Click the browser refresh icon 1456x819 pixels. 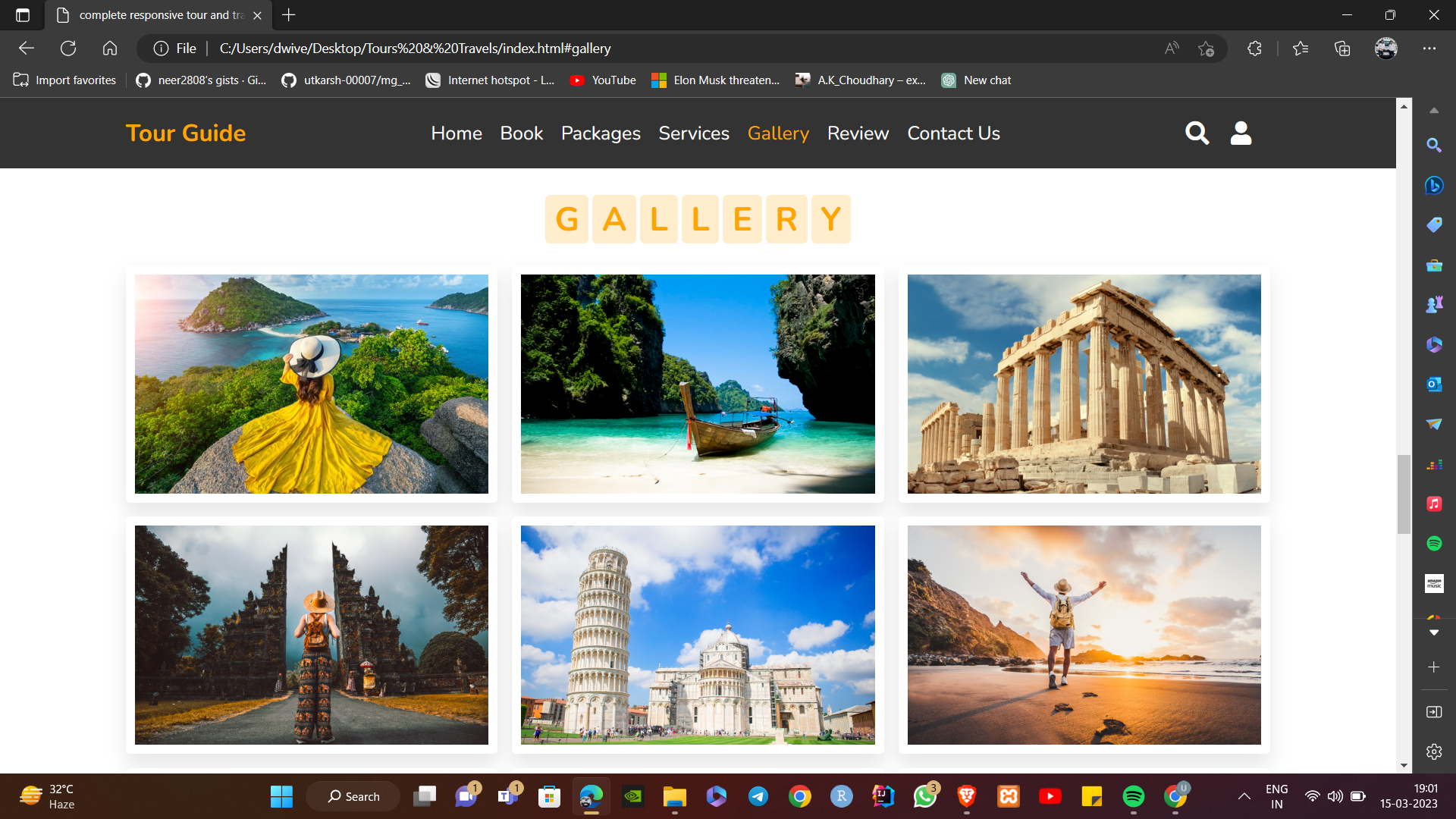coord(68,49)
